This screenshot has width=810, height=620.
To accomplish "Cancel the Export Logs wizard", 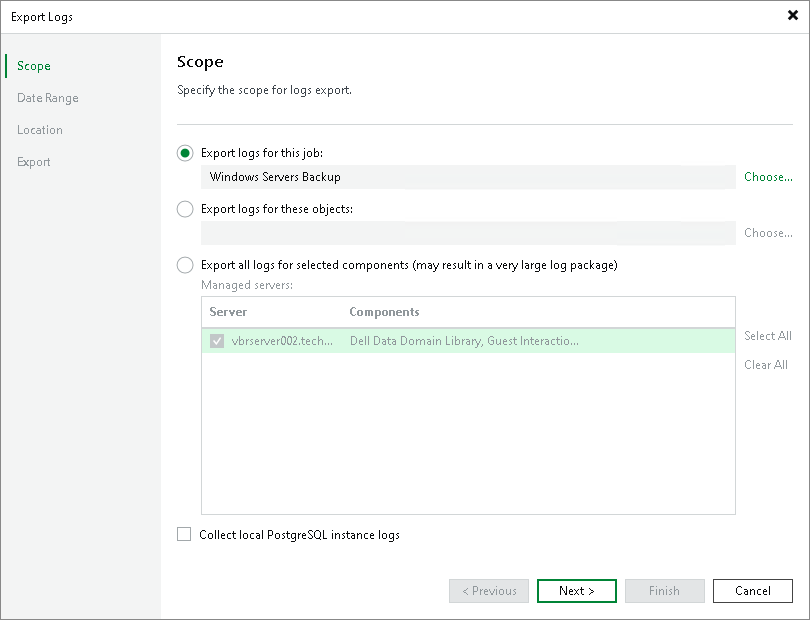I will (752, 590).
